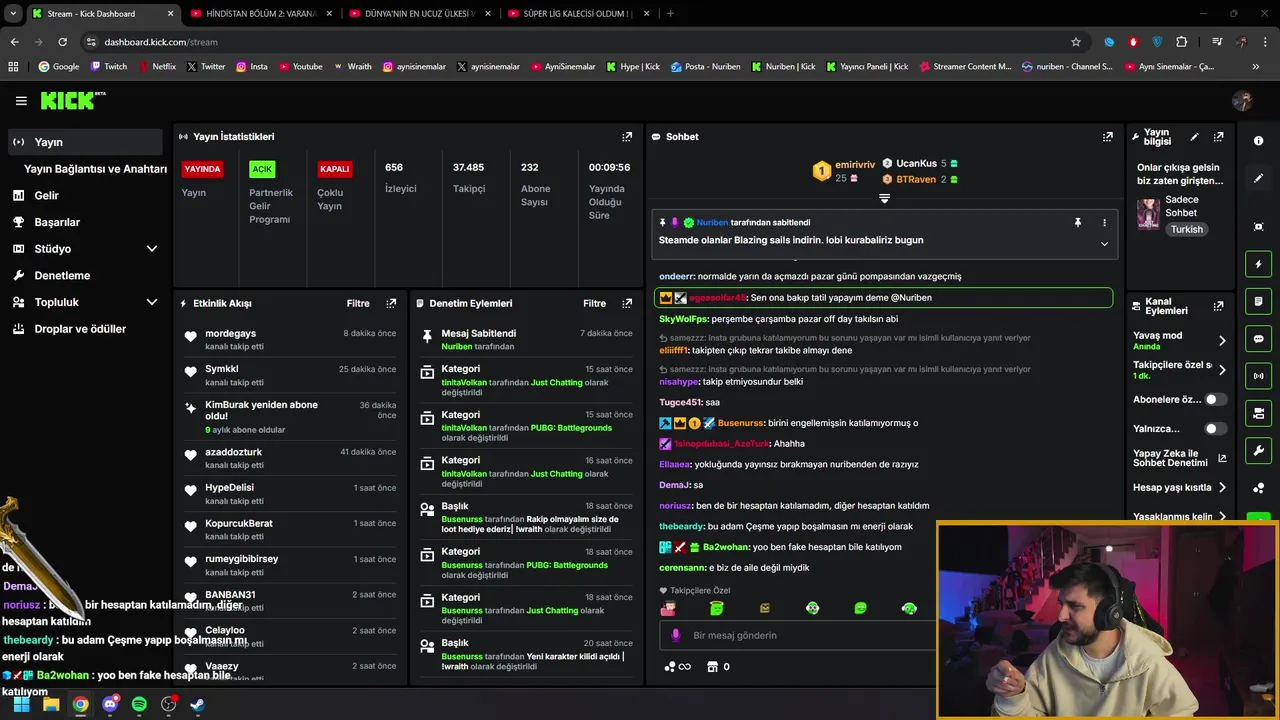Toggle the Abonelere öz... switch

(x=1215, y=399)
